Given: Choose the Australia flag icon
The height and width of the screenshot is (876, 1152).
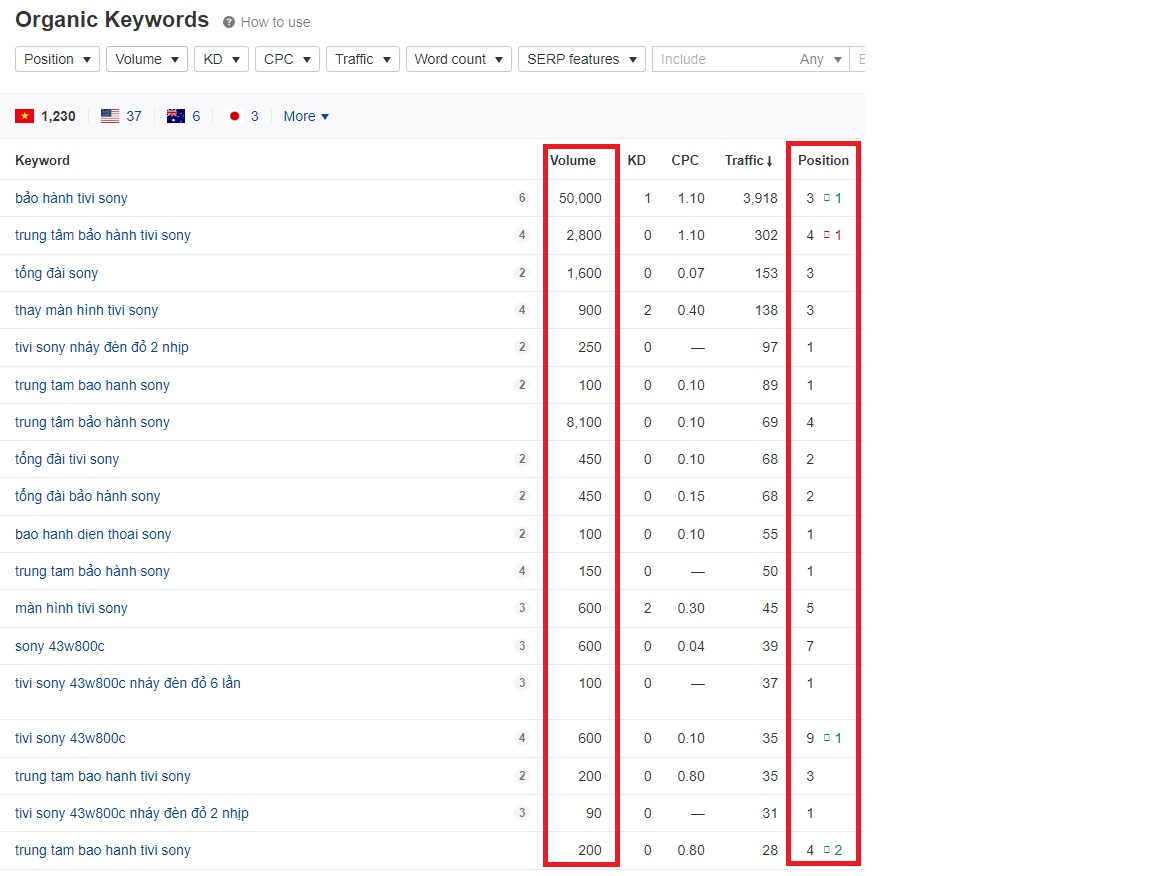Looking at the screenshot, I should 176,116.
